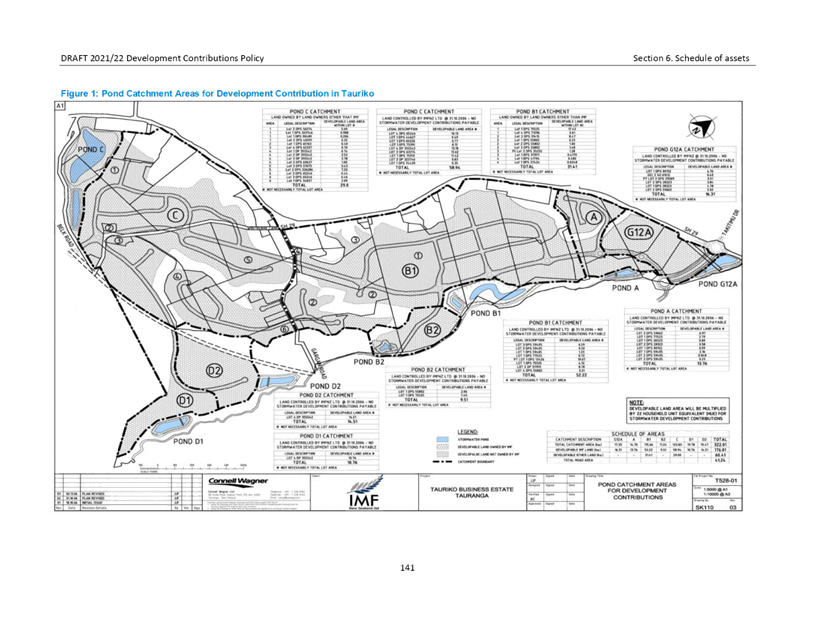The image size is (816, 626).
Task: Click the 'POND B2 CATCHMENT' table title
Action: pyautogui.click(x=438, y=369)
